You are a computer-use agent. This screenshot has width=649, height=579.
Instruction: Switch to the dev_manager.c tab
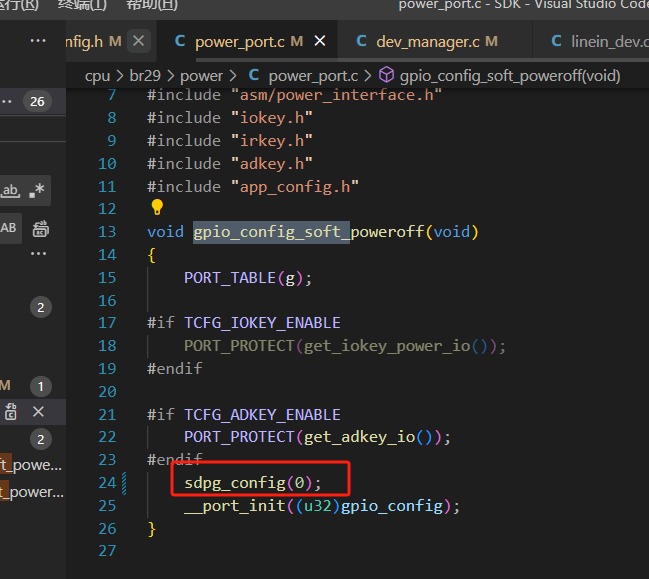click(x=437, y=41)
